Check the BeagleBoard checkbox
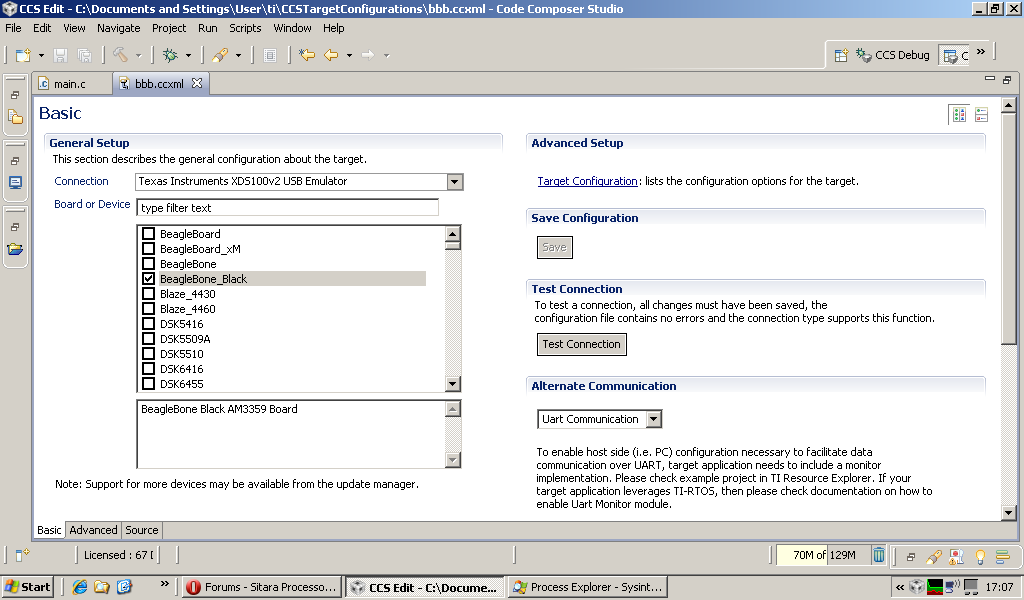Viewport: 1024px width, 600px height. point(148,234)
